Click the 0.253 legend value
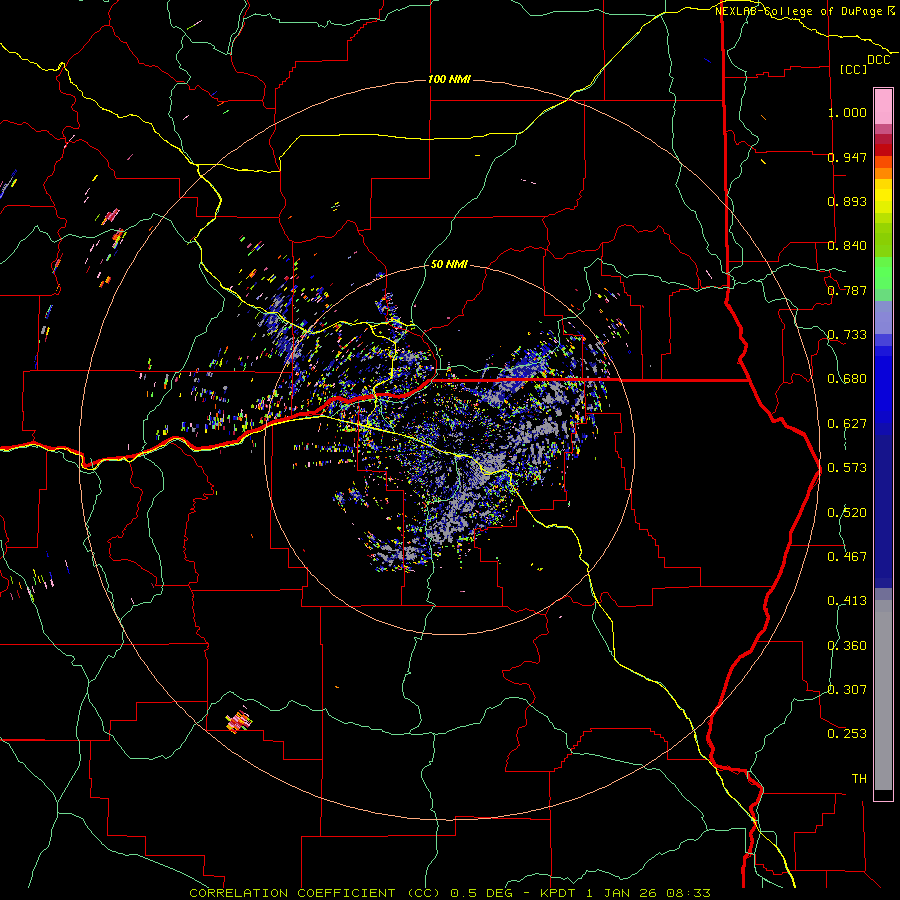Image resolution: width=900 pixels, height=900 pixels. point(847,734)
